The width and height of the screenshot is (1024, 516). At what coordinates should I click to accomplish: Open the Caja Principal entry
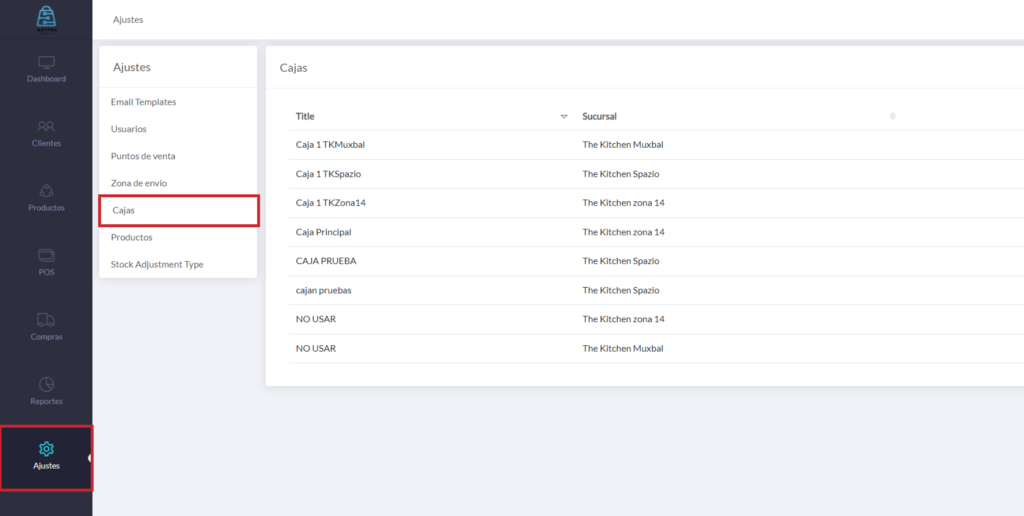[x=323, y=232]
